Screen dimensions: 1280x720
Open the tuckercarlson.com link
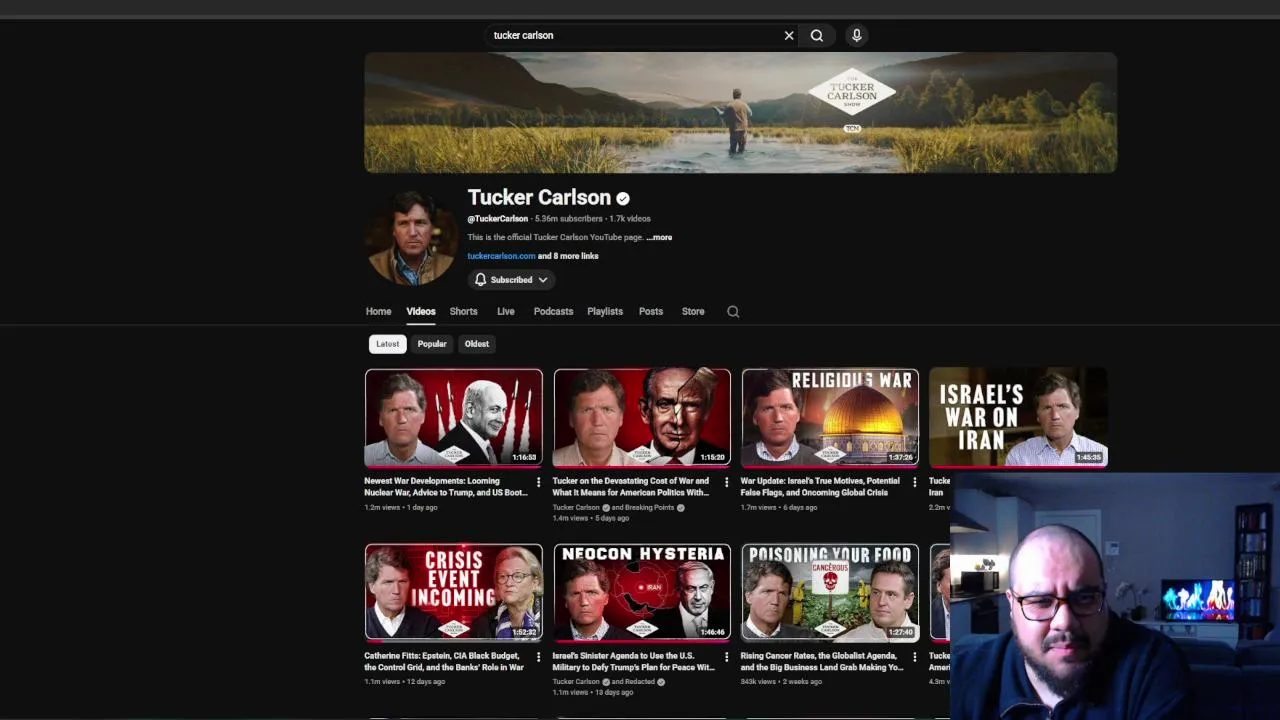[501, 256]
